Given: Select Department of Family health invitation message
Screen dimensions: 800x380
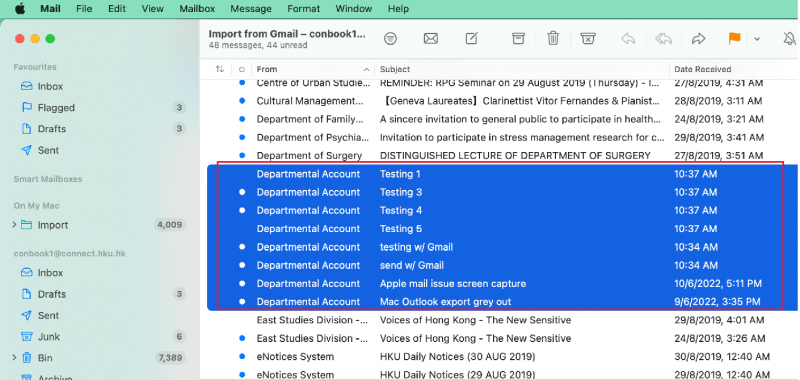Looking at the screenshot, I should pos(502,119).
